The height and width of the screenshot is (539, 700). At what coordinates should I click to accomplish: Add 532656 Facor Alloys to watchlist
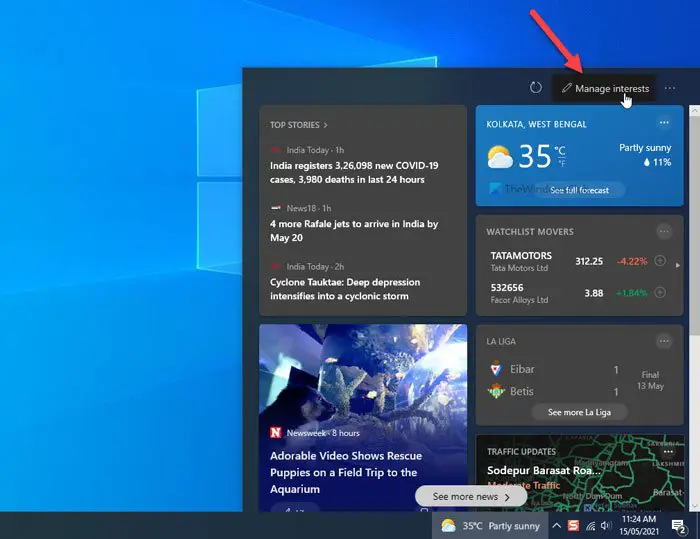(x=660, y=292)
